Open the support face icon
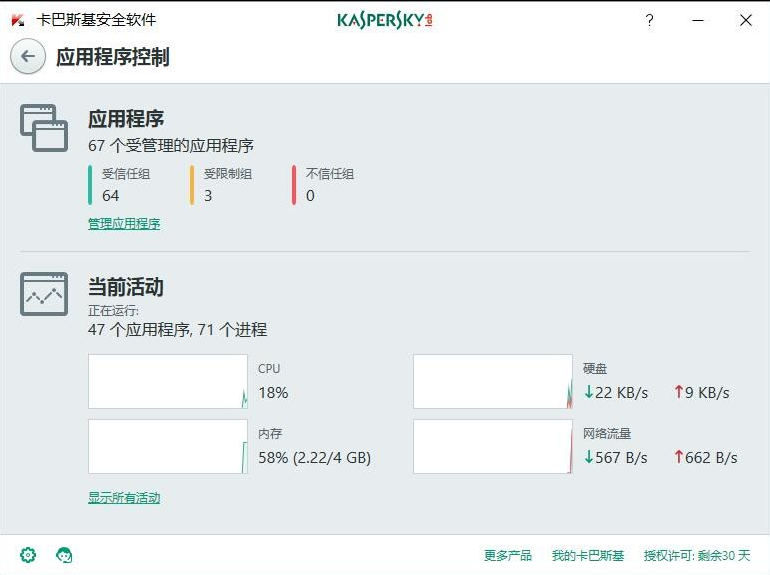This screenshot has width=770, height=575. click(64, 555)
